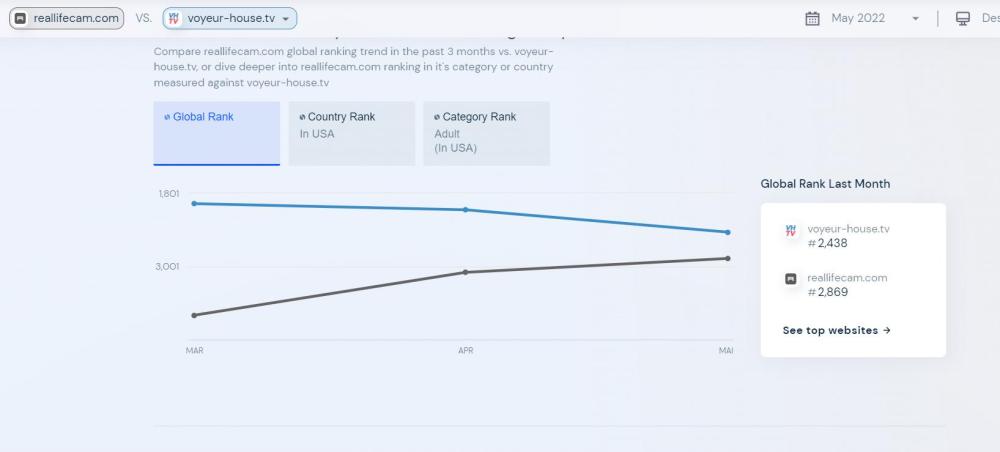Click the info icon on the Category Rank tab
Screen dimensions: 1000x452
(x=437, y=117)
